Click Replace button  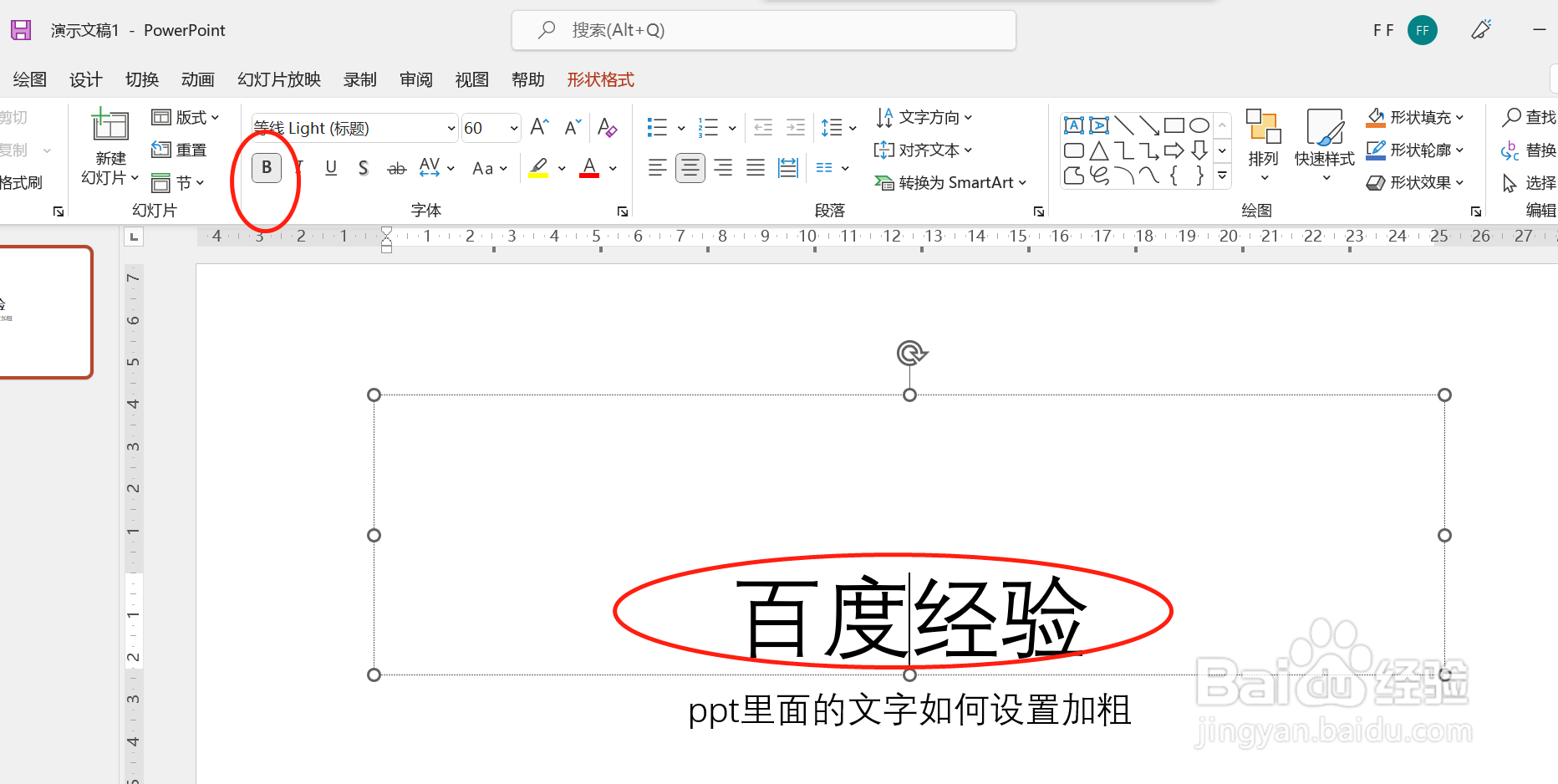tap(1529, 150)
